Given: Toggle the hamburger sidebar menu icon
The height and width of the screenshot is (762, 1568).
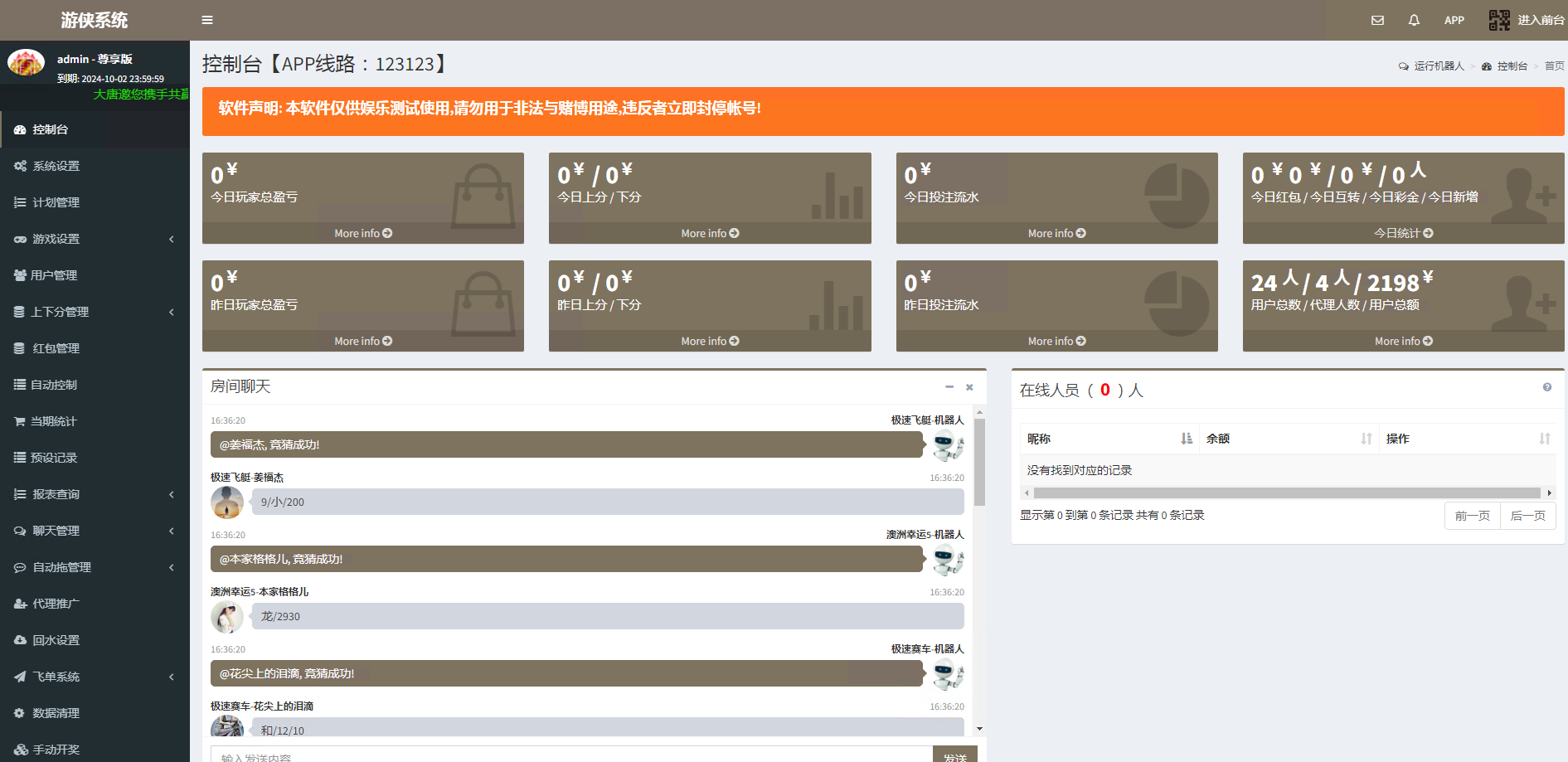Looking at the screenshot, I should click(207, 20).
